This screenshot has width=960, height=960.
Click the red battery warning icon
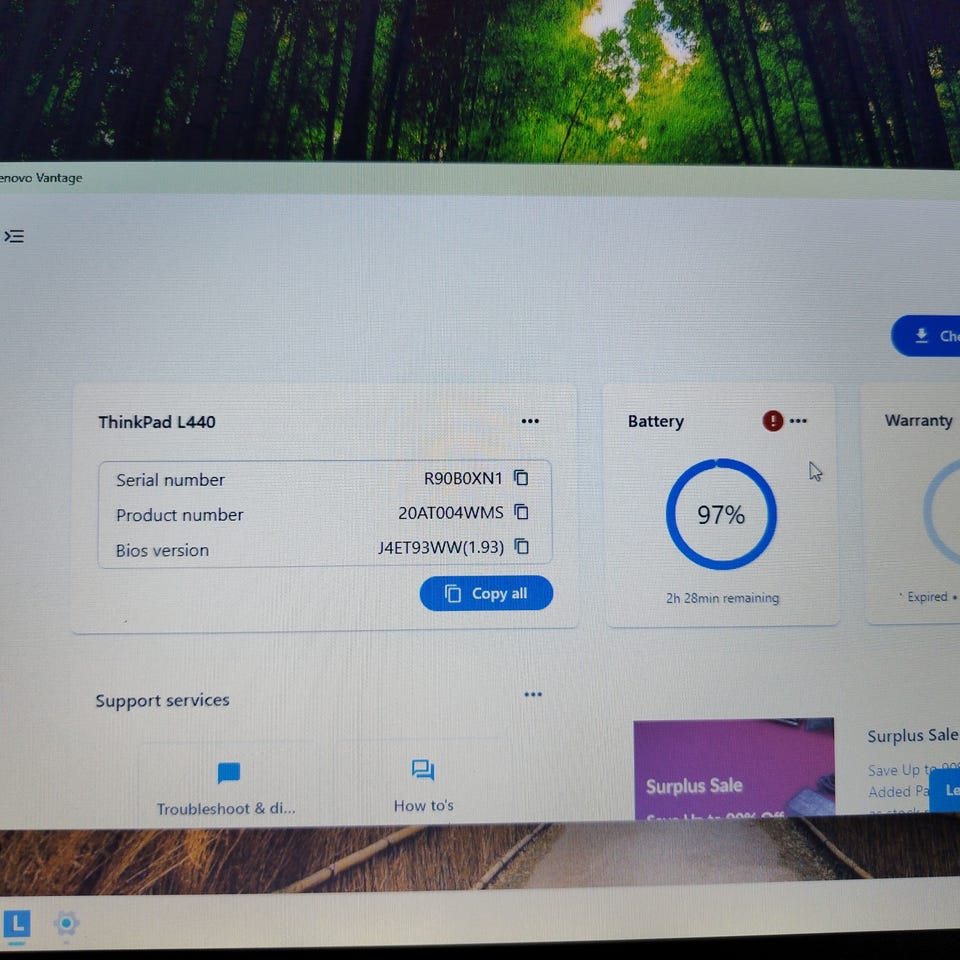(773, 421)
